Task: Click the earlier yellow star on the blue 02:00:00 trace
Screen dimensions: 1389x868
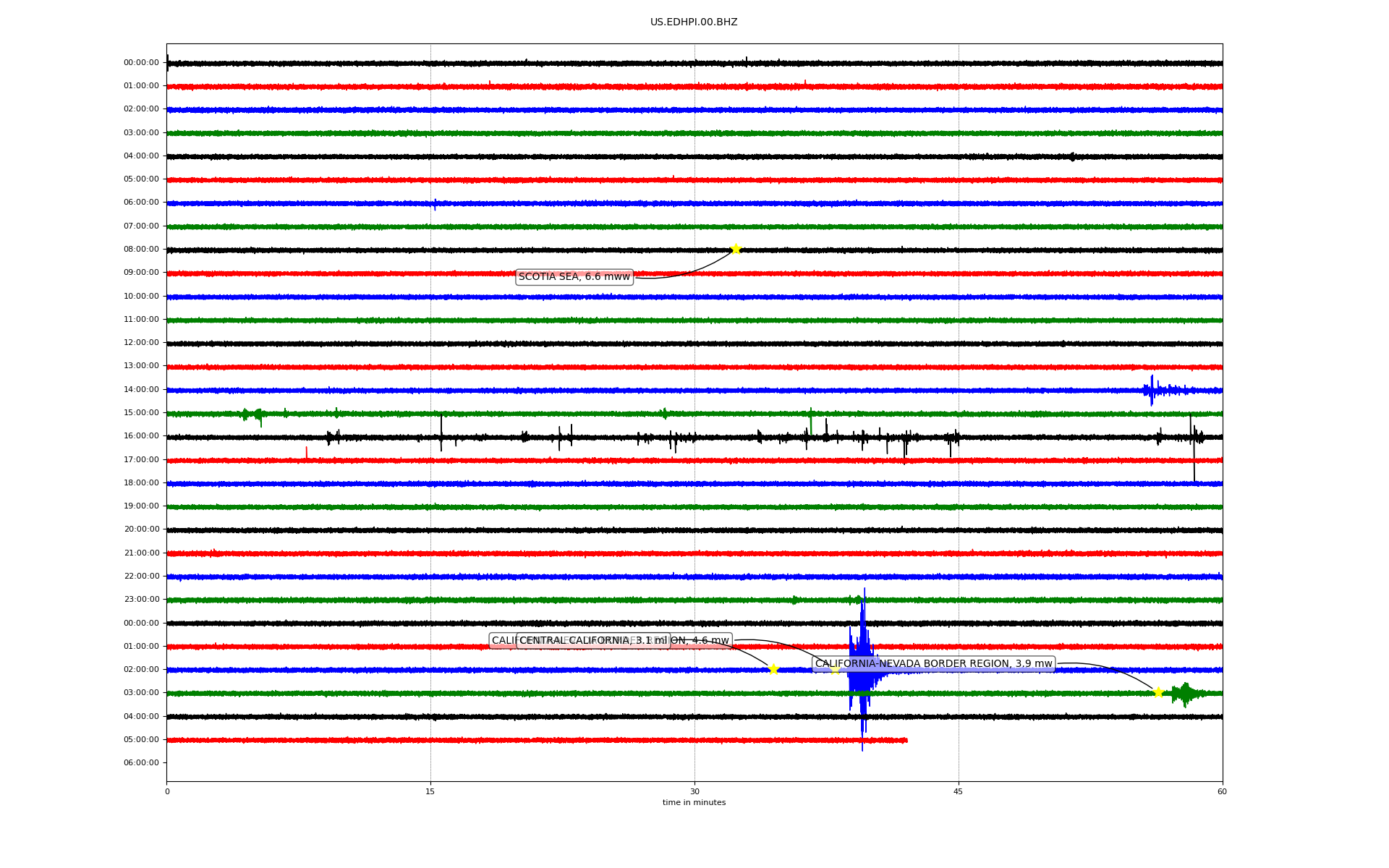Action: 773,669
